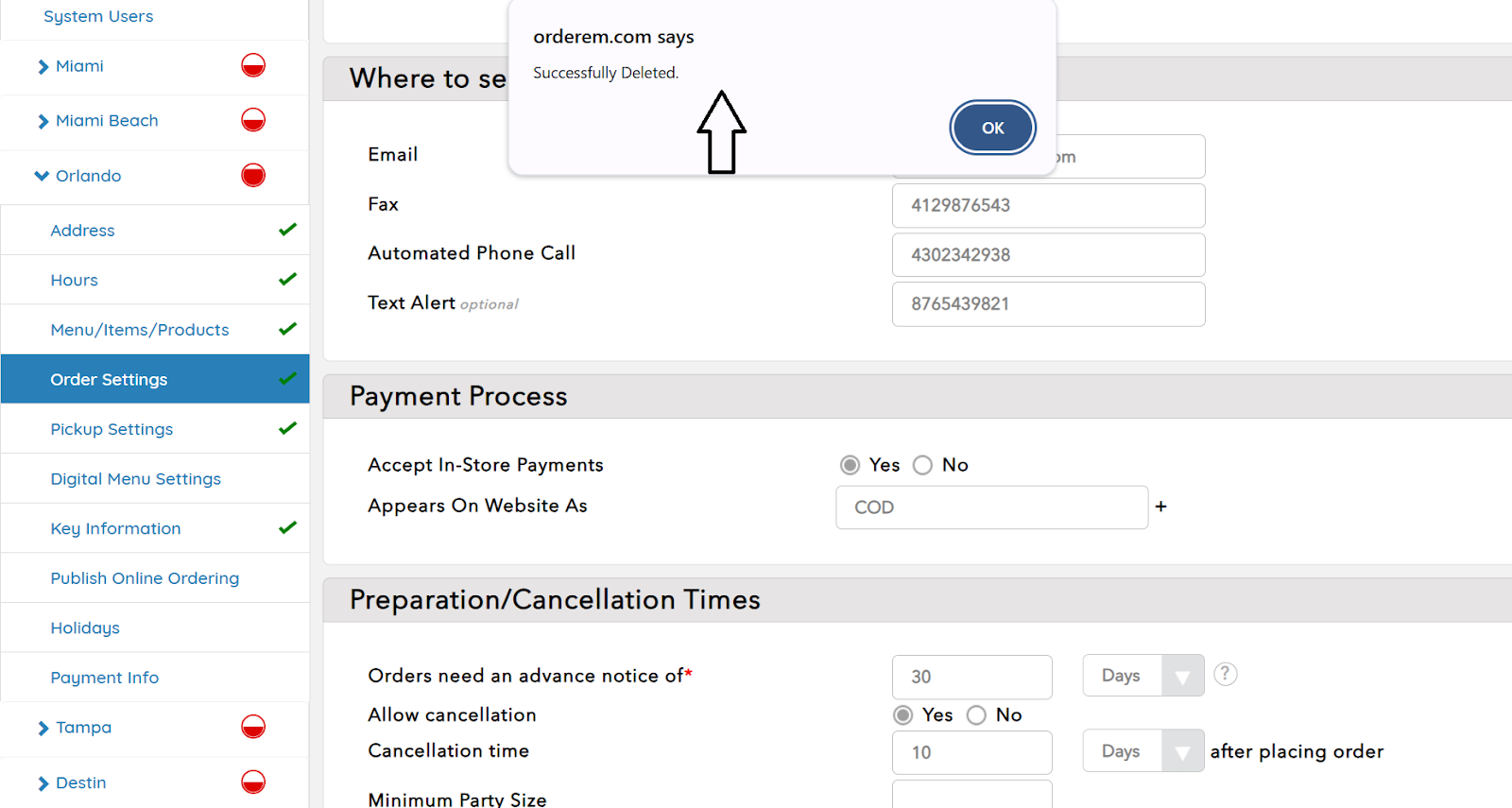This screenshot has width=1512, height=808.
Task: Open the System Users link
Action: pos(98,16)
